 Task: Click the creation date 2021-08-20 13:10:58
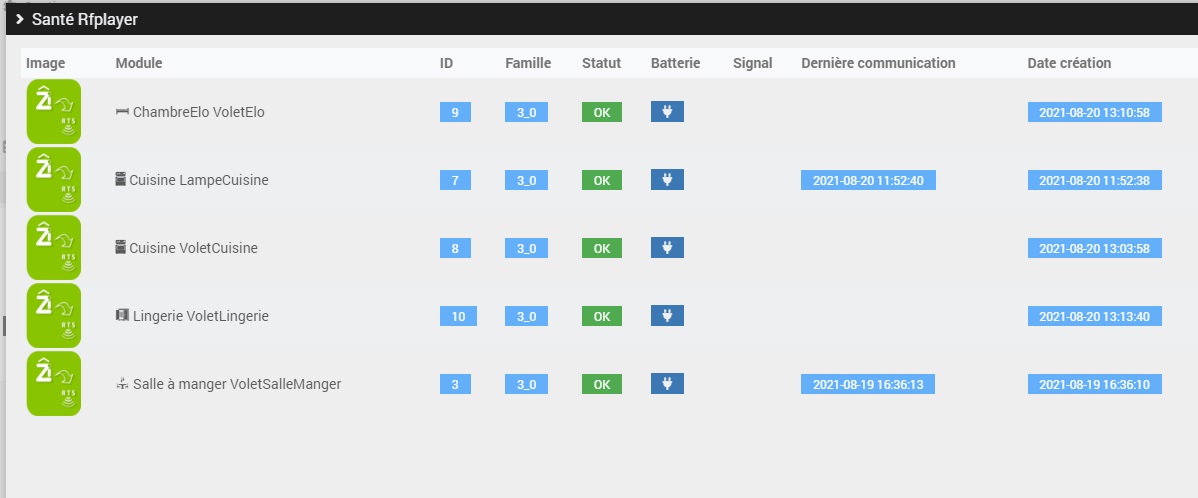coord(1094,112)
